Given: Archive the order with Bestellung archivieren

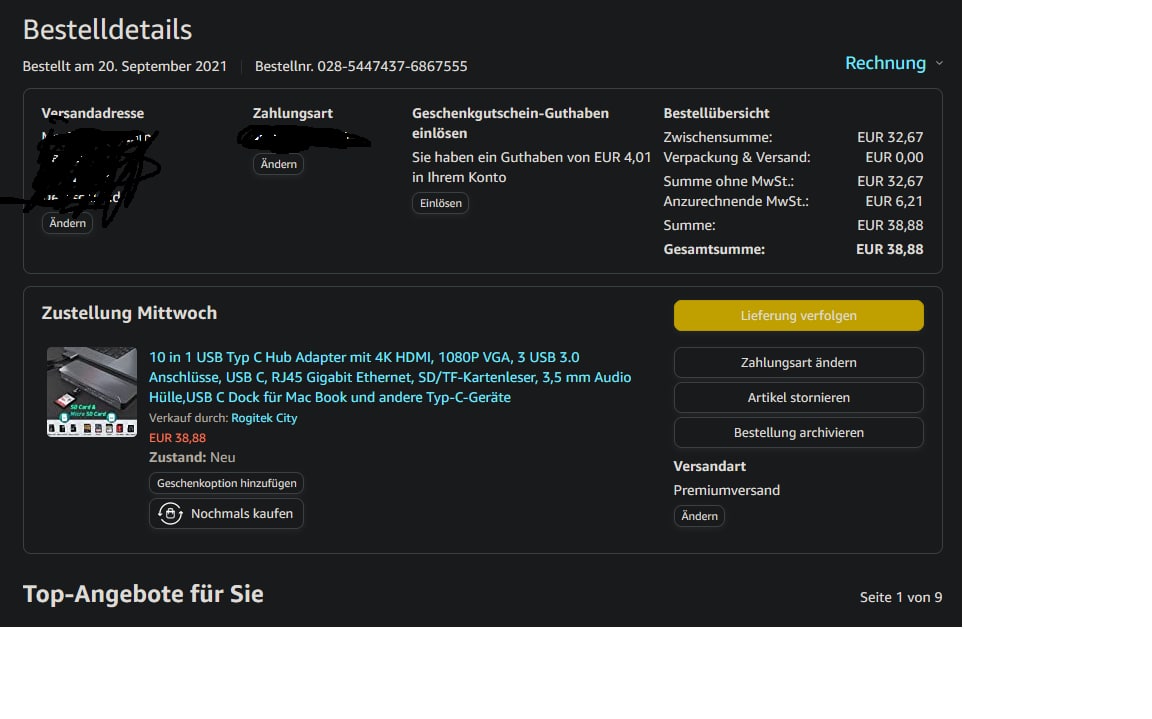Looking at the screenshot, I should (798, 432).
